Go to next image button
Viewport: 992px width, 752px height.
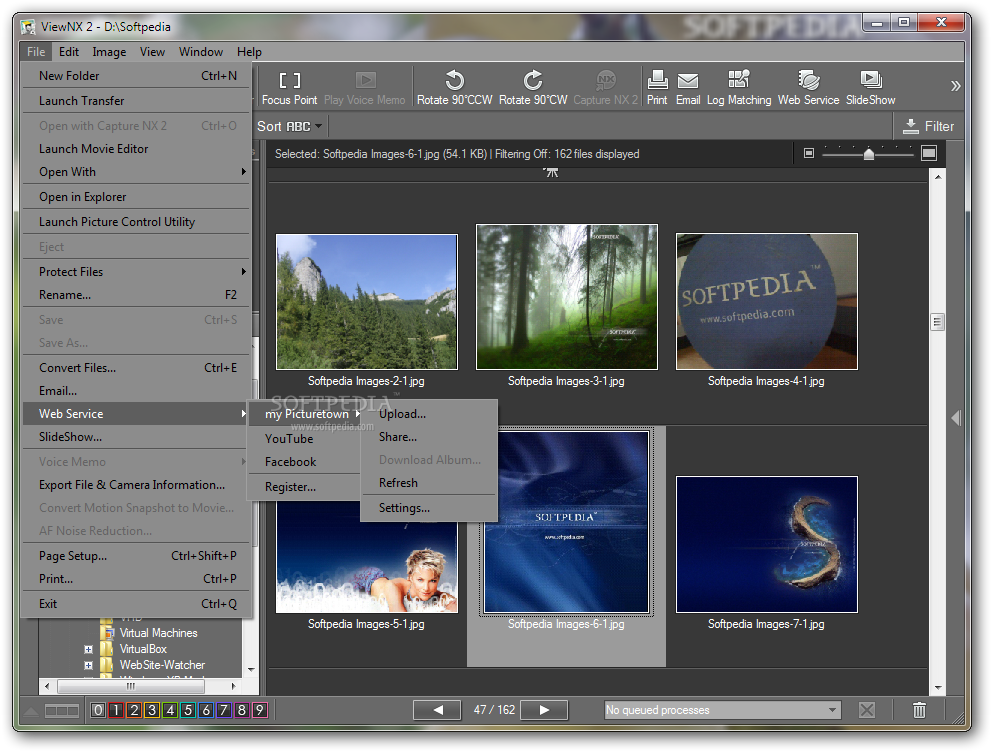click(x=544, y=710)
